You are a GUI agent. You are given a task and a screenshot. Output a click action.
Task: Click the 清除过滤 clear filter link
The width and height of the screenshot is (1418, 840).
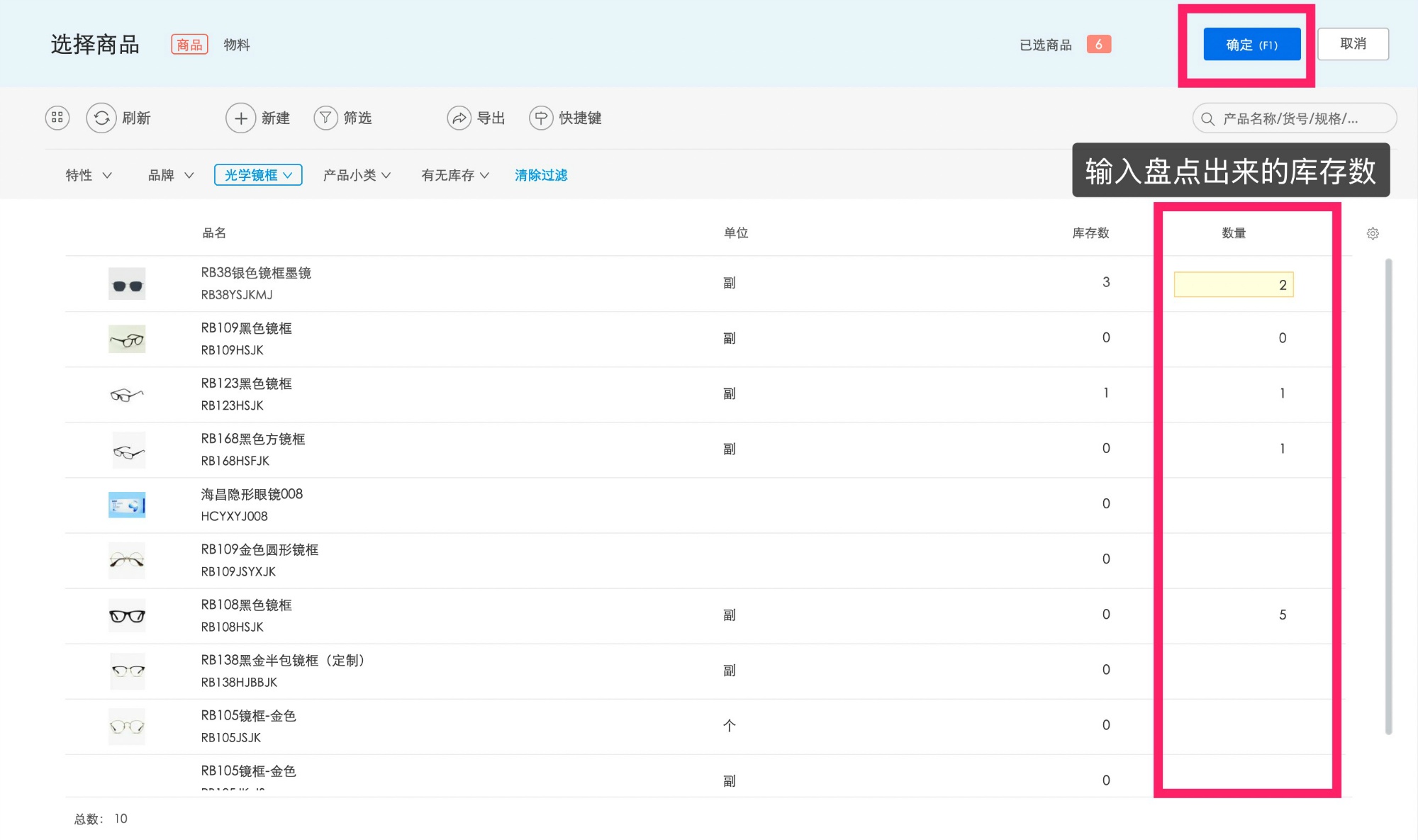click(x=541, y=175)
